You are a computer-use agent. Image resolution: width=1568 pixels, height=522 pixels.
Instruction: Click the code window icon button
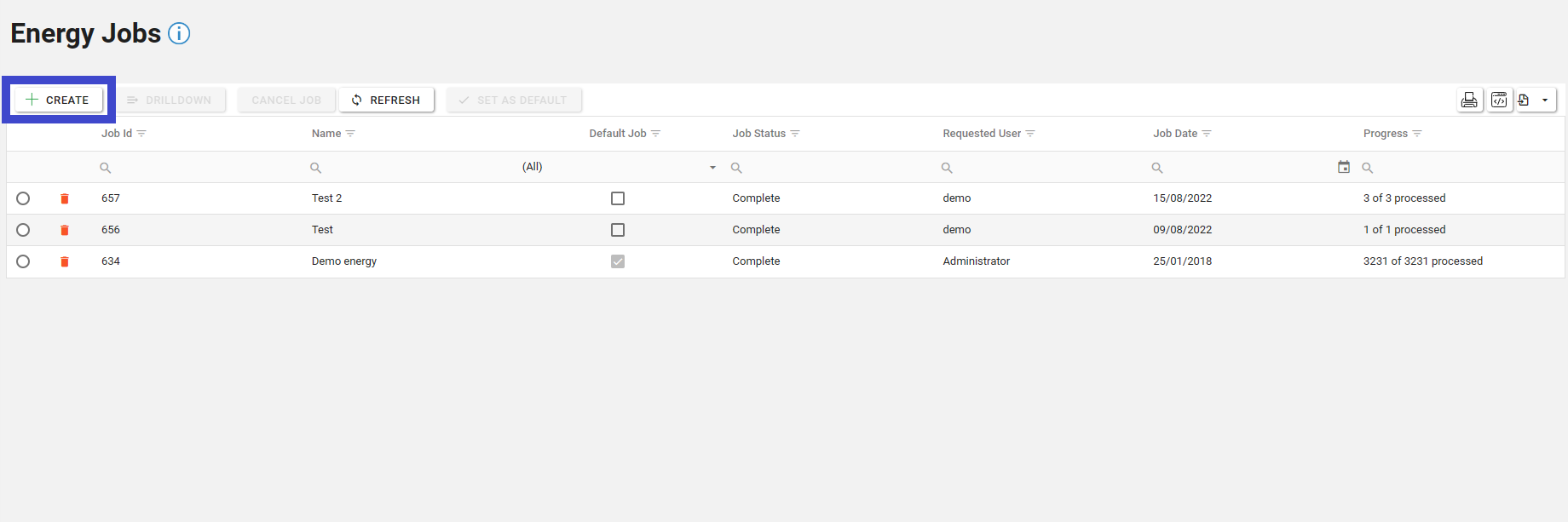[1499, 100]
